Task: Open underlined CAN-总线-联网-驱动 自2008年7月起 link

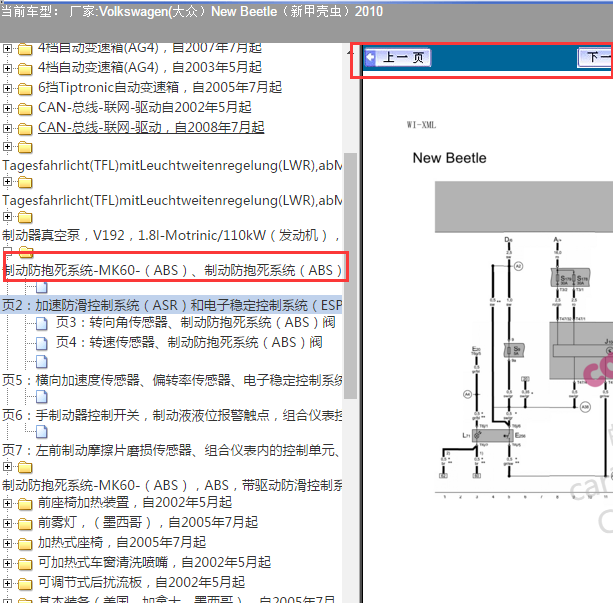Action: 151,127
